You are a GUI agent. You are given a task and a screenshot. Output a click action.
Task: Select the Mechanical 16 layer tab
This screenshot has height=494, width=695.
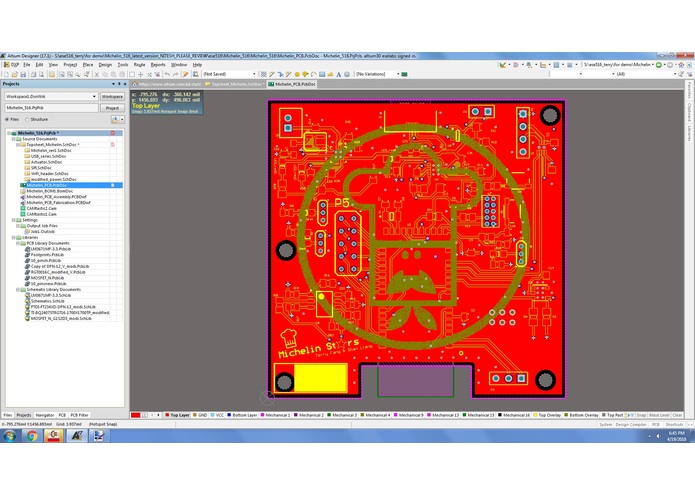tap(514, 415)
